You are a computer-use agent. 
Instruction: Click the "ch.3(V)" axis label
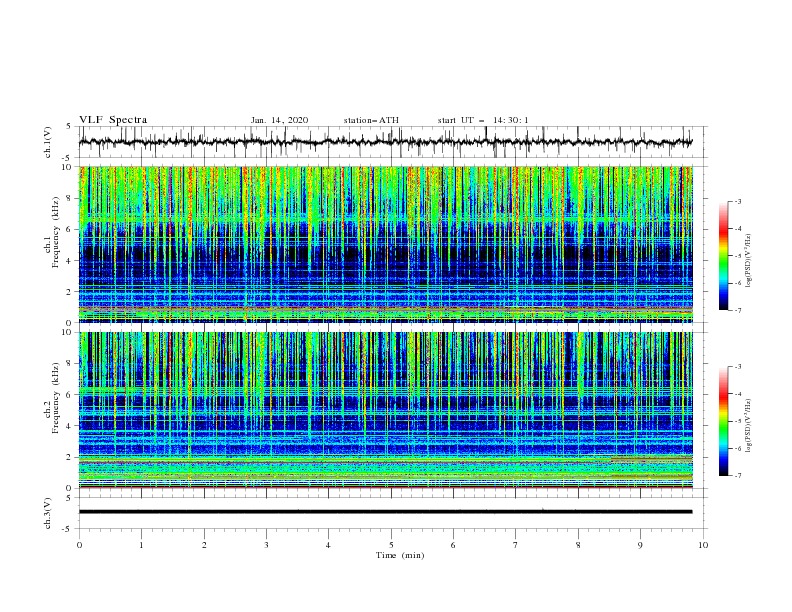click(48, 513)
